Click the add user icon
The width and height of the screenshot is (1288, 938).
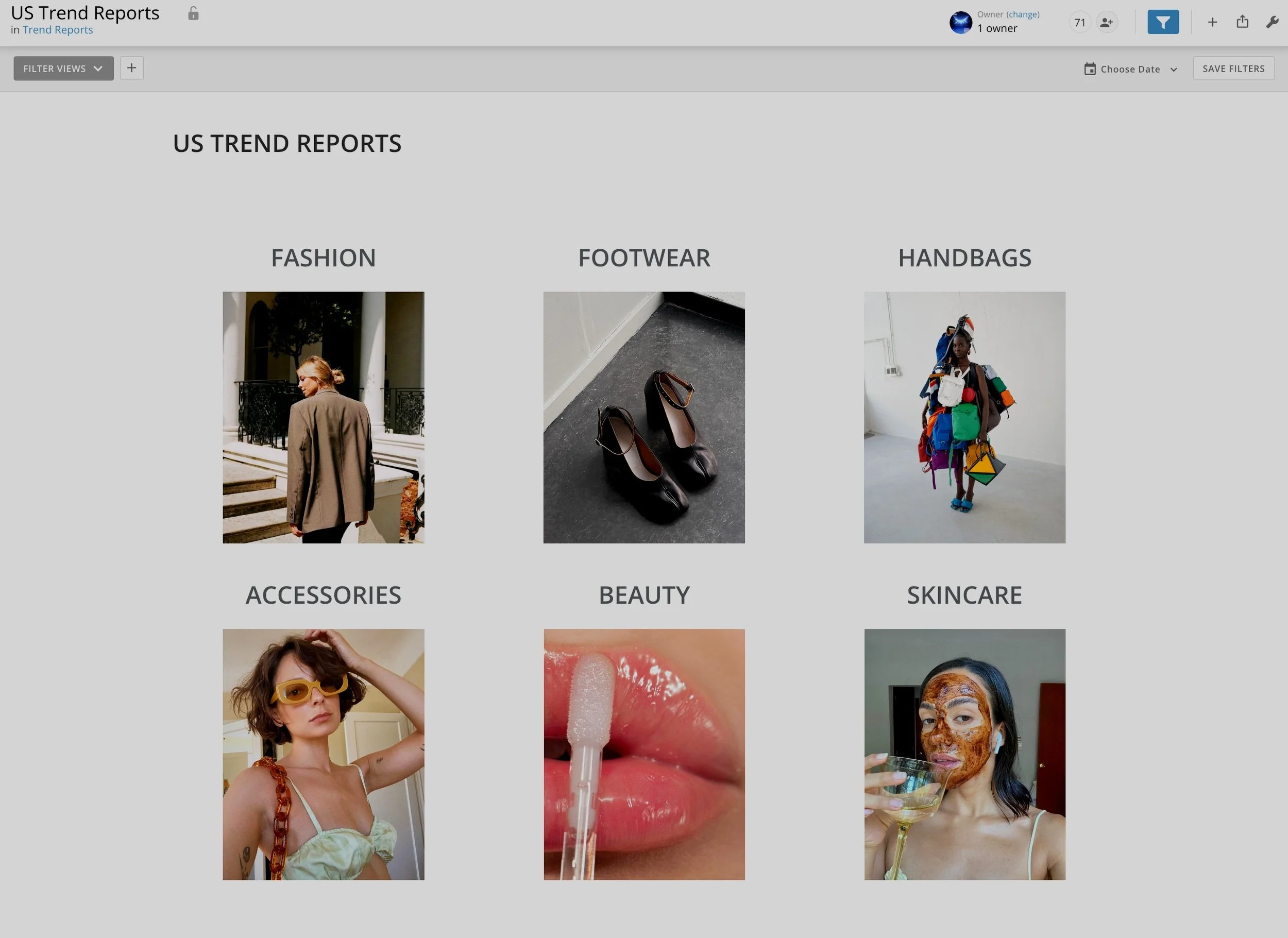point(1106,23)
